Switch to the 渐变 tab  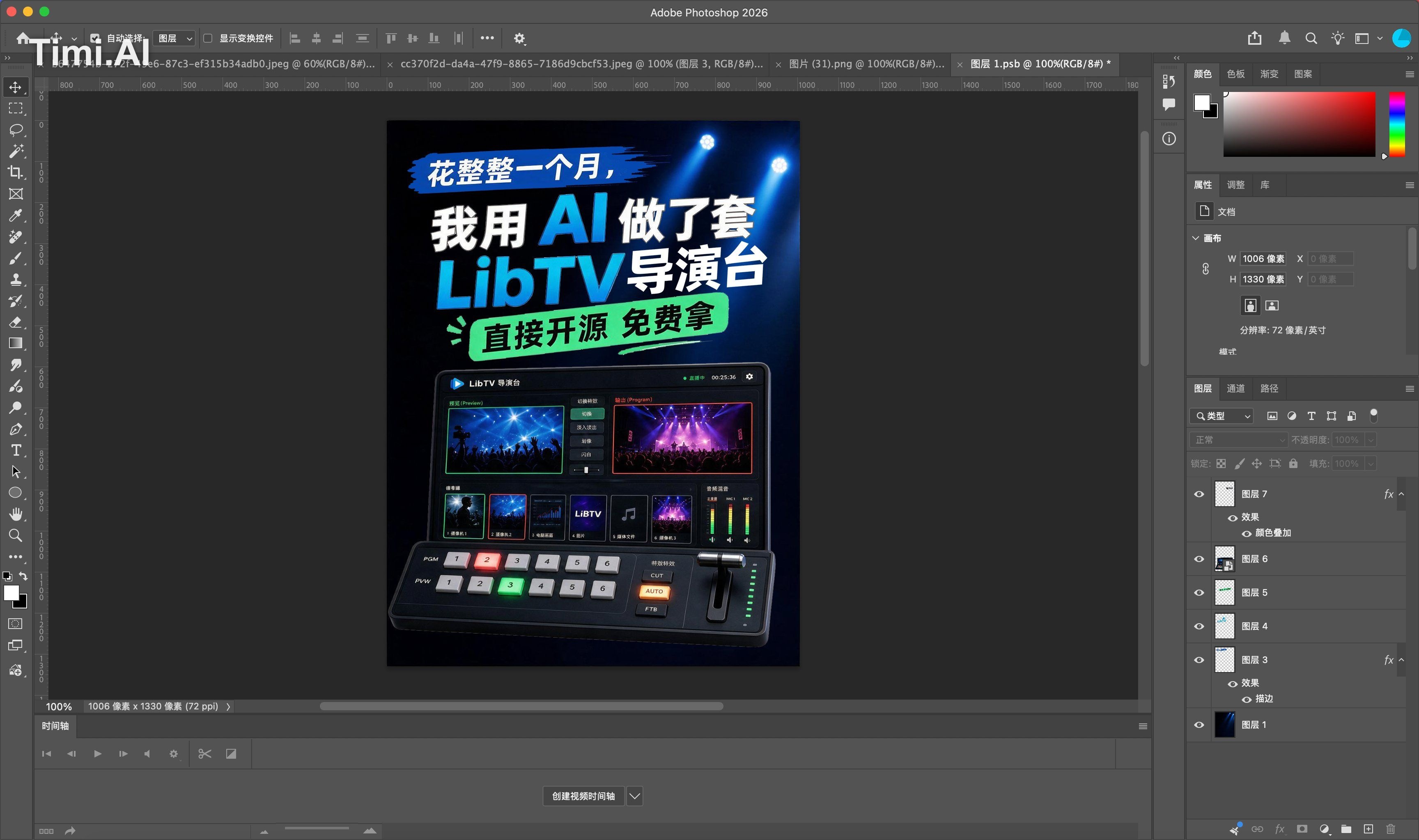pos(1269,74)
